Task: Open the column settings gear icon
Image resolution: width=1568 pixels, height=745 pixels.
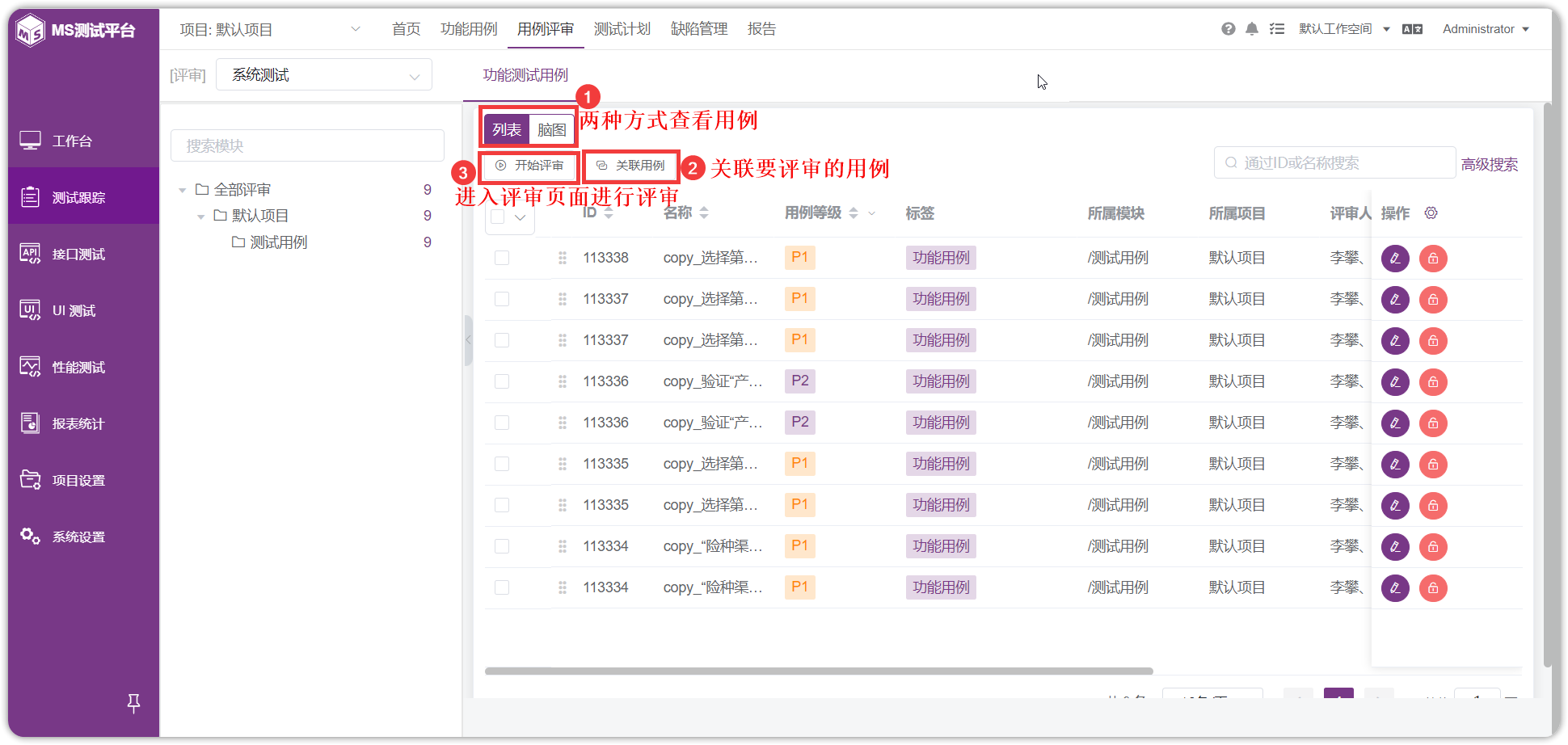Action: (x=1431, y=213)
